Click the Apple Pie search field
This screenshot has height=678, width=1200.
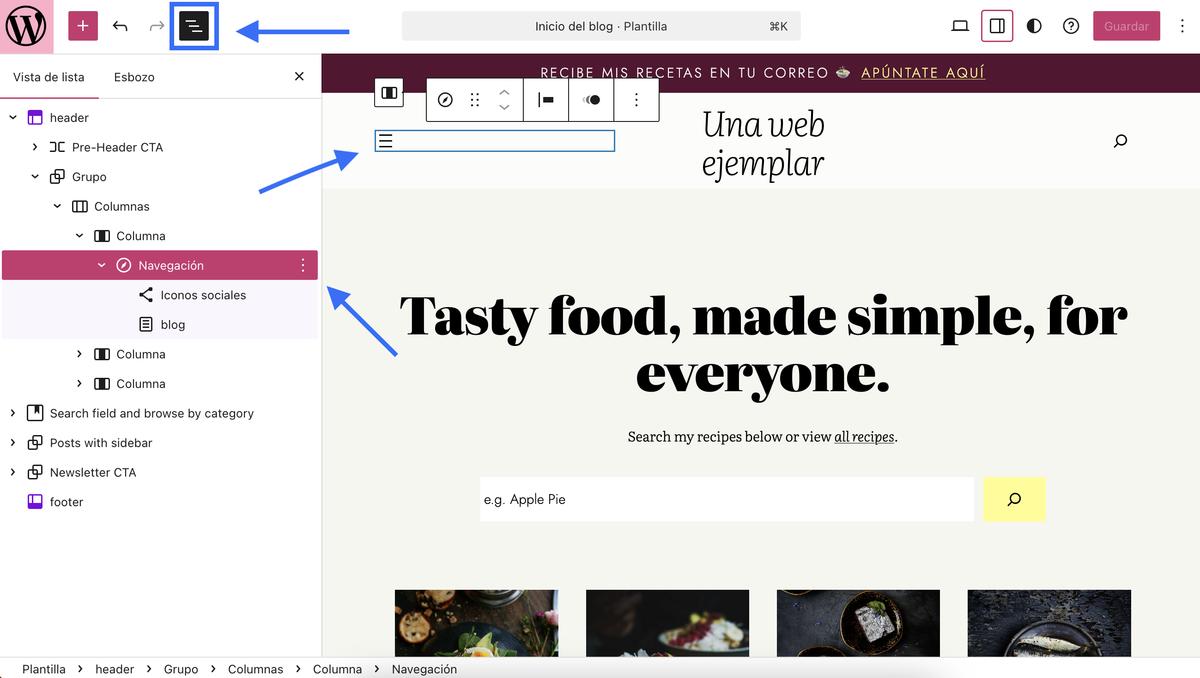coord(726,499)
